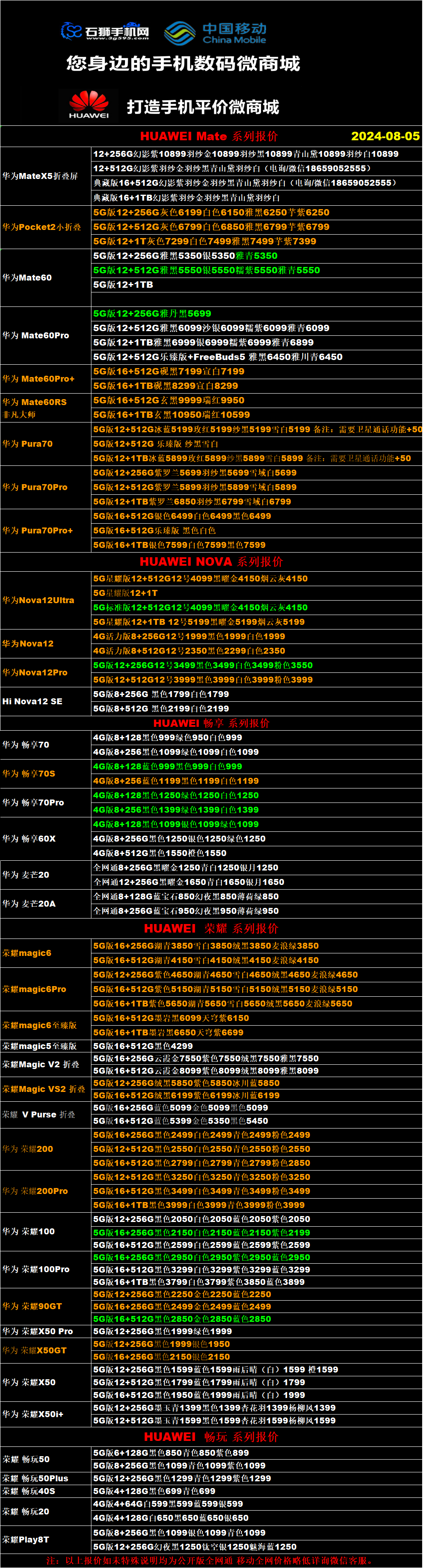The image size is (423, 1568).
Task: Click the date 2024-08-05
Action: click(385, 136)
